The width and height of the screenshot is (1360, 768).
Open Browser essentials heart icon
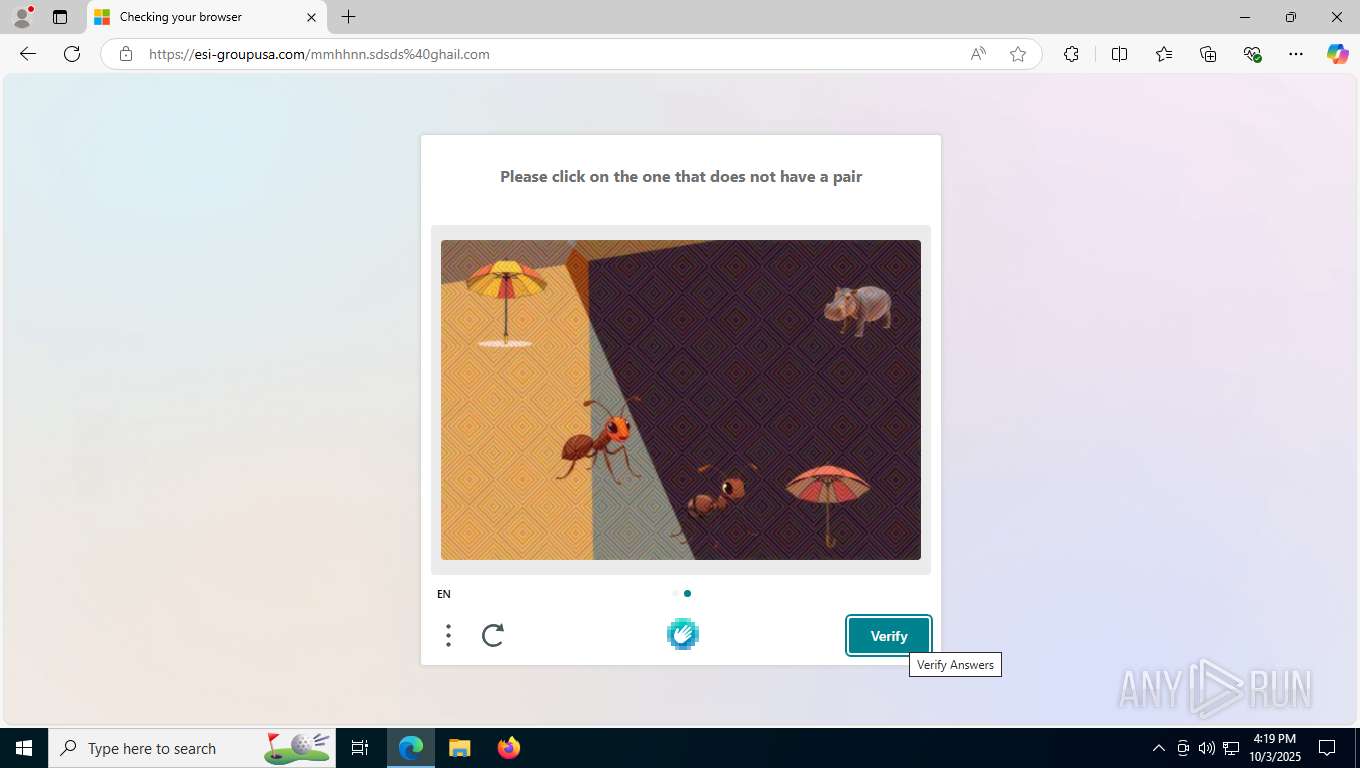point(1252,54)
